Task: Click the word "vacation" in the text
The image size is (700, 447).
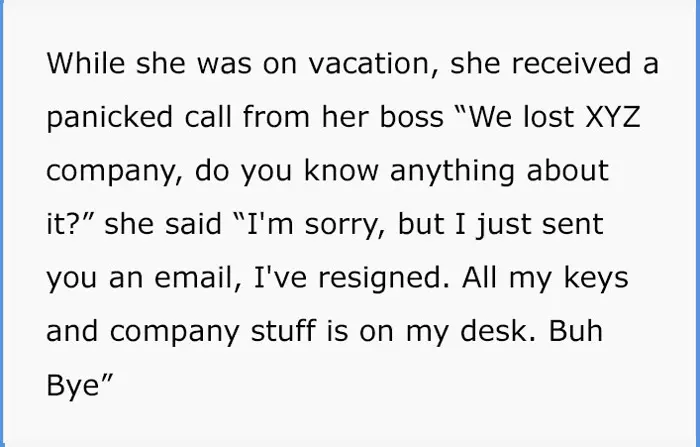Action: [x=358, y=64]
